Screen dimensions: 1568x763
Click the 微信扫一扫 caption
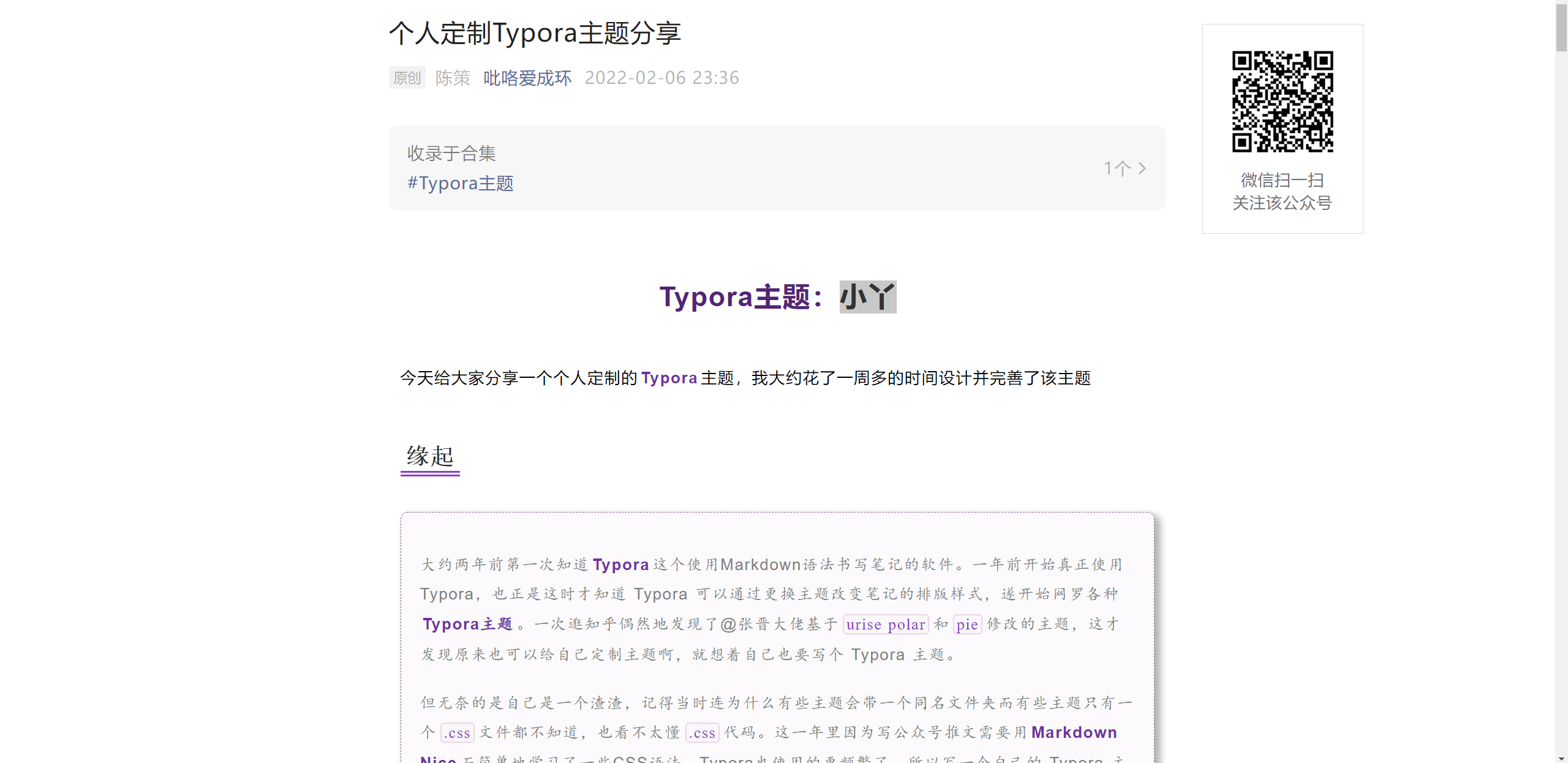coord(1283,180)
